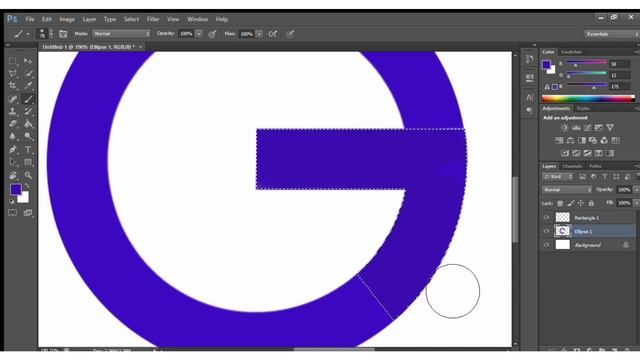
Task: Select the Rectangle shape tool
Action: [x=28, y=162]
